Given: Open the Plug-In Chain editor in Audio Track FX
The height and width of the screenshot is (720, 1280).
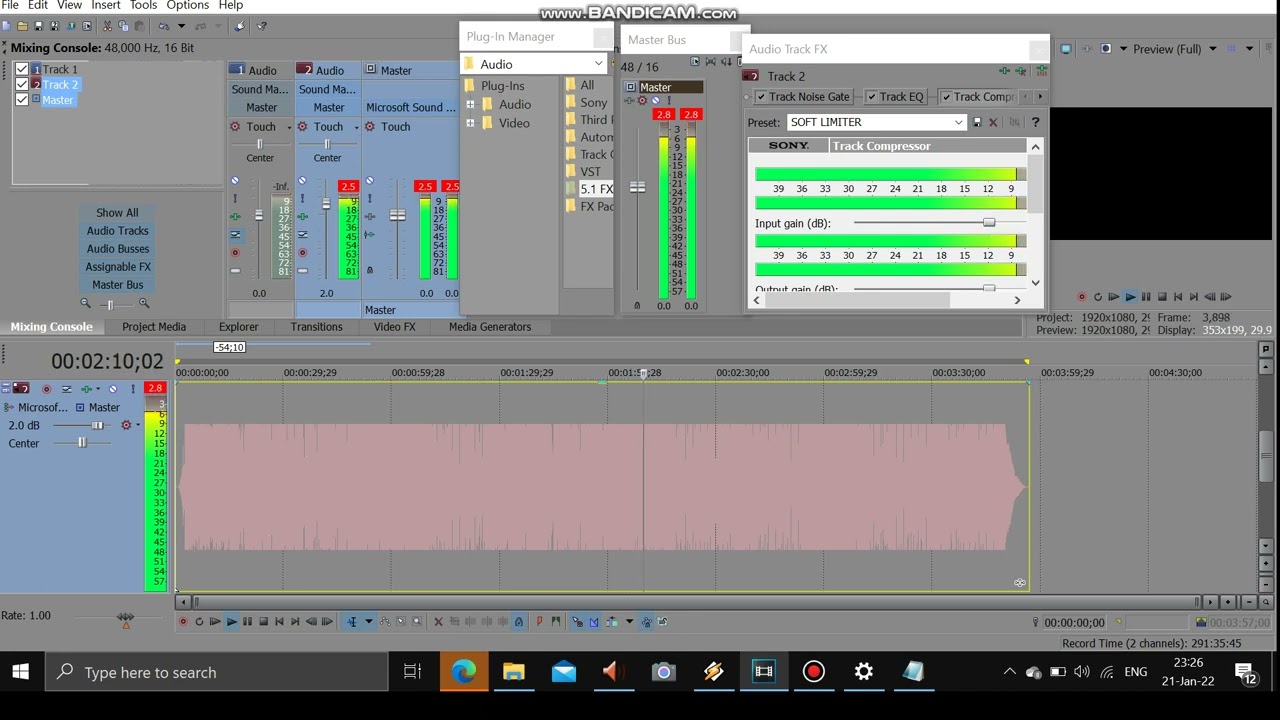Looking at the screenshot, I should (1005, 71).
